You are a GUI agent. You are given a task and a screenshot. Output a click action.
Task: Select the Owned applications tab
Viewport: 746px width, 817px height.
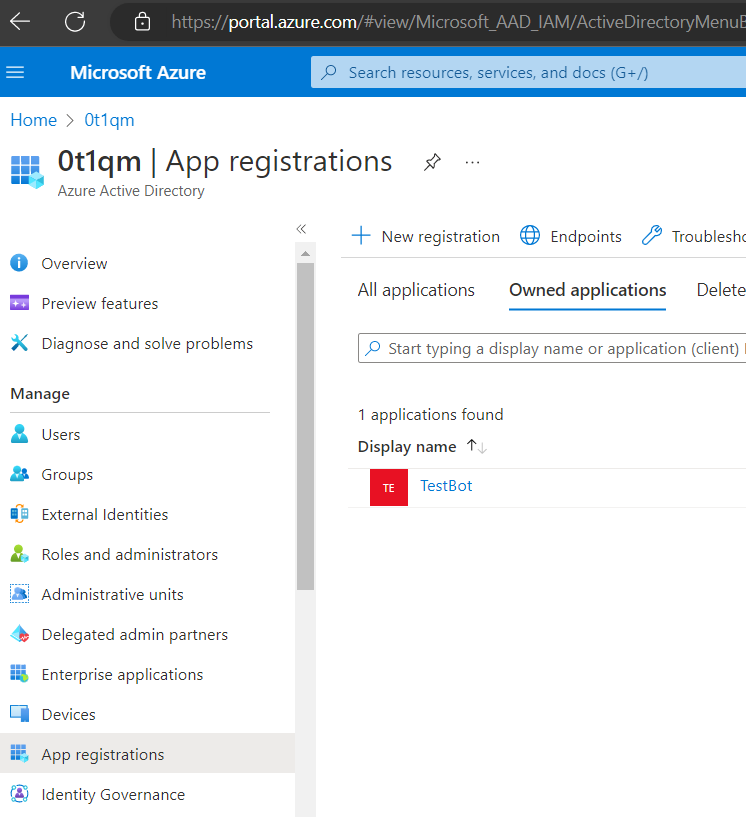tap(587, 290)
